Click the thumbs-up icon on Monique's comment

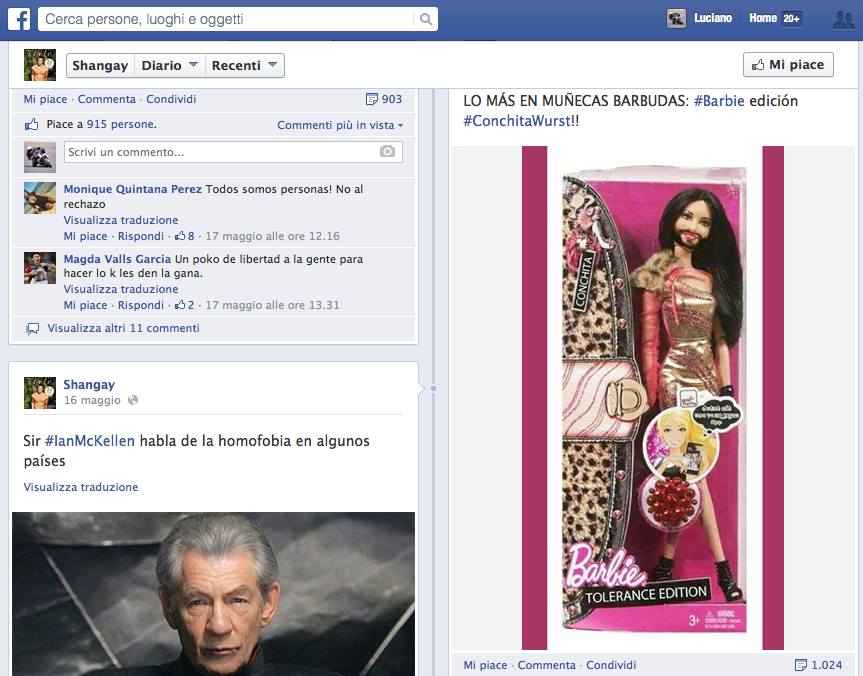pos(180,237)
